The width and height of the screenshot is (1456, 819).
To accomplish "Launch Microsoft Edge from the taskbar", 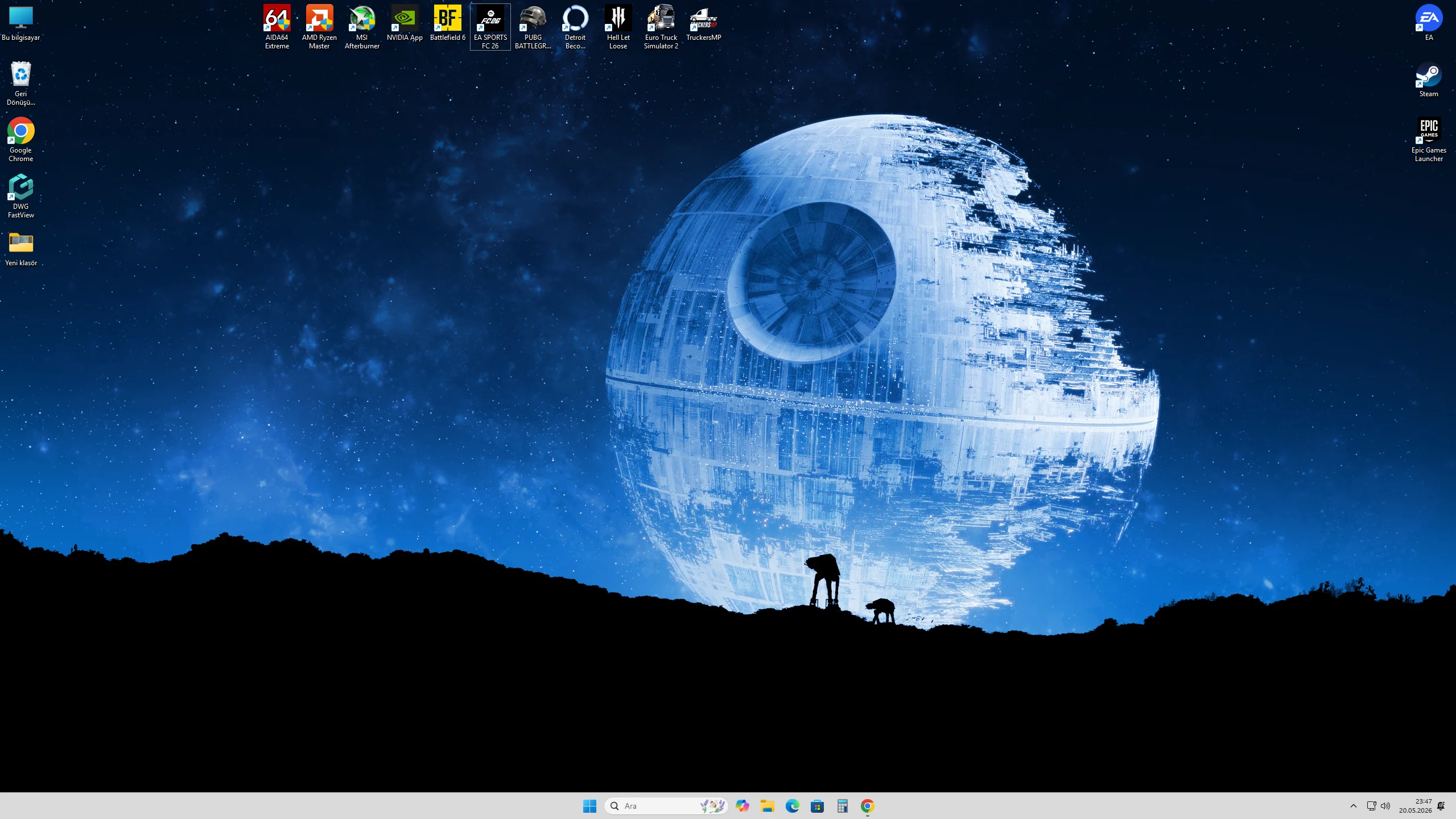I will point(793,806).
